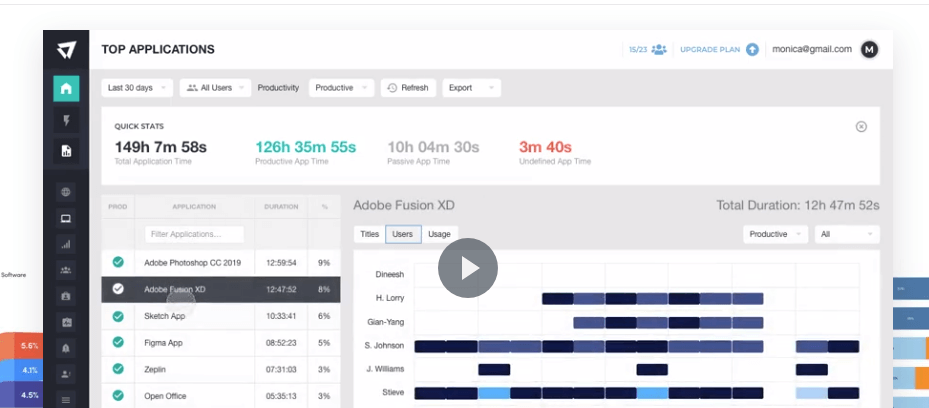This screenshot has height=408, width=929.
Task: Open the Home dashboard icon
Action: click(66, 89)
